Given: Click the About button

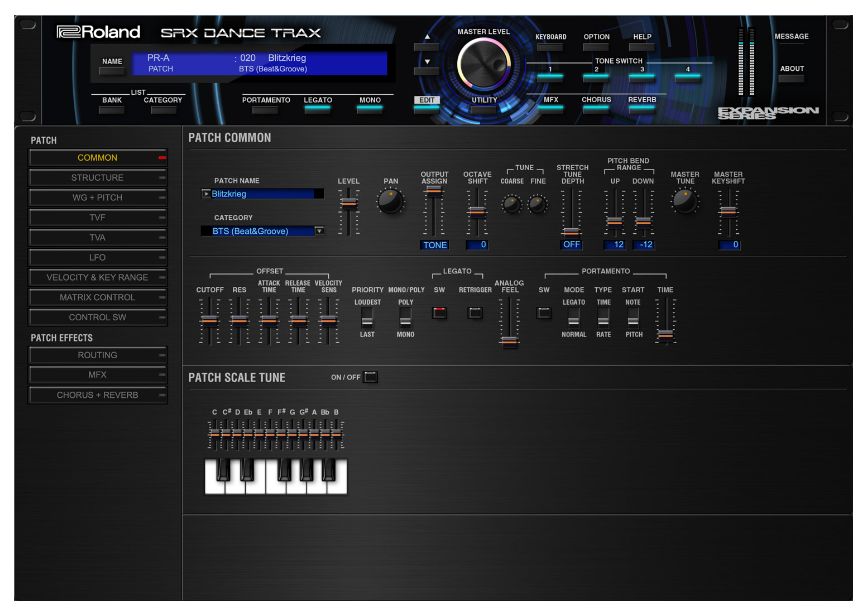Looking at the screenshot, I should point(791,79).
